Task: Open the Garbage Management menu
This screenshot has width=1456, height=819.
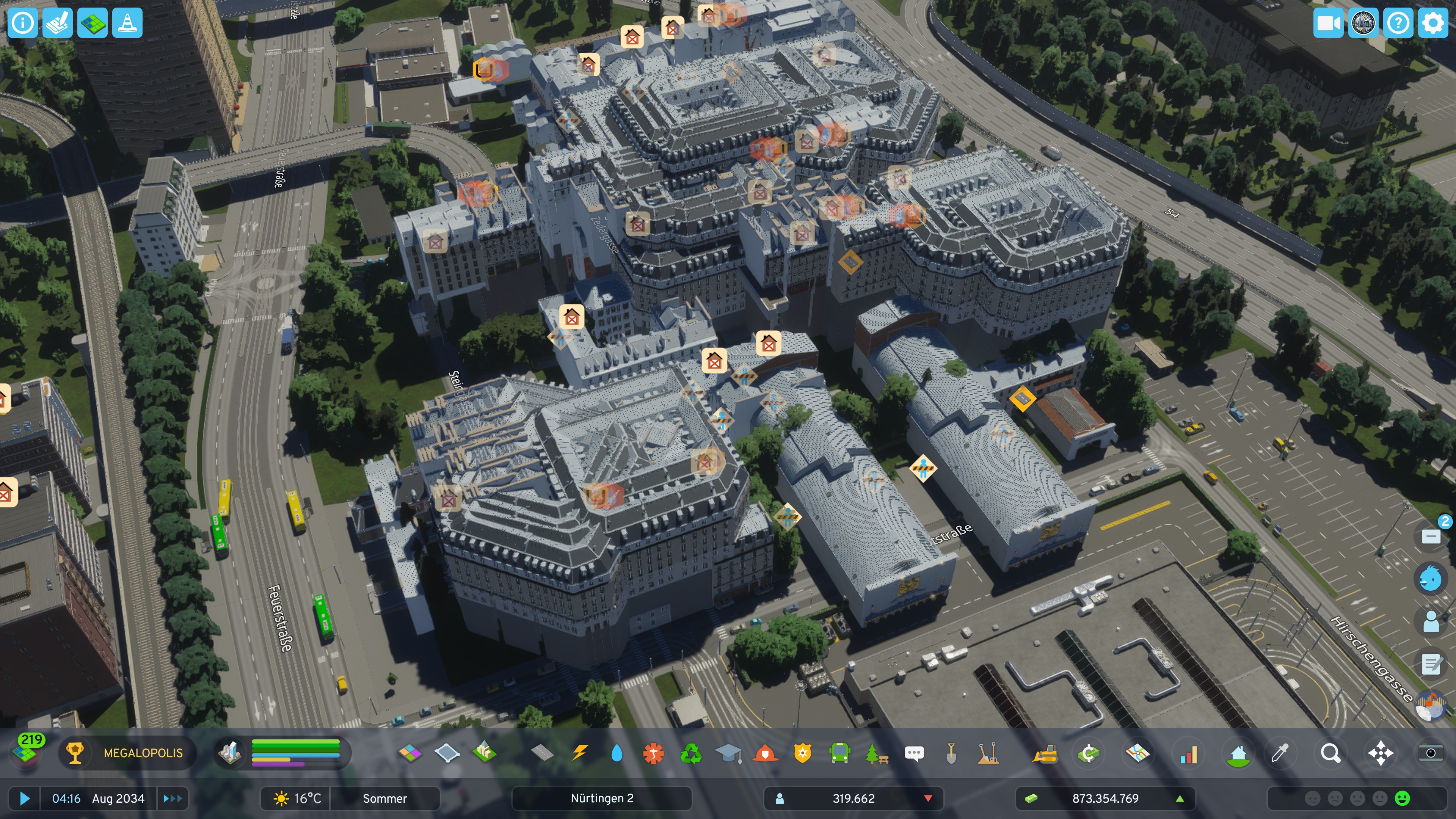Action: click(x=691, y=753)
